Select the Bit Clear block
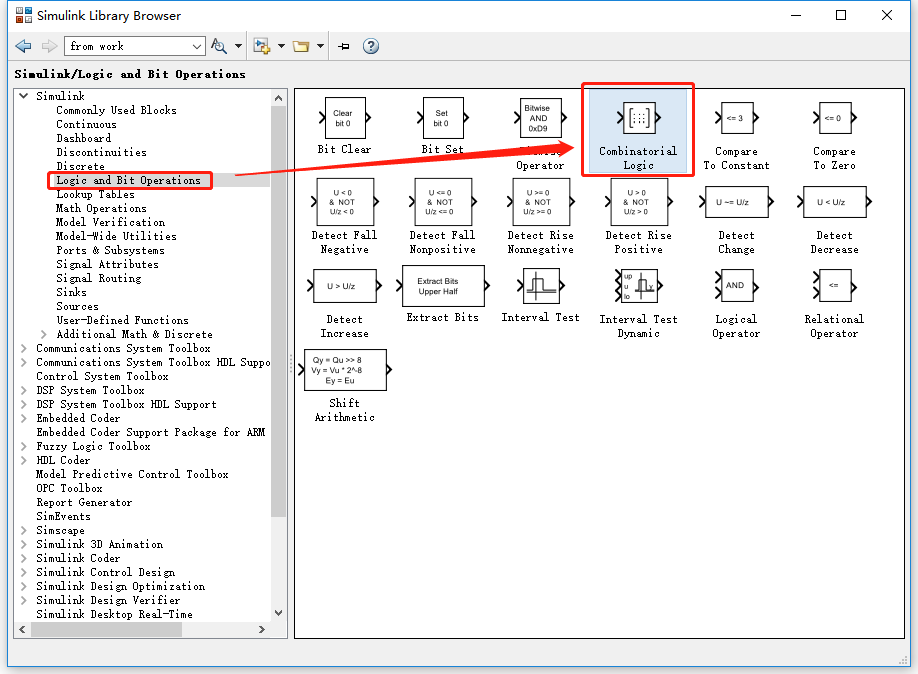This screenshot has width=918, height=674. pos(344,118)
